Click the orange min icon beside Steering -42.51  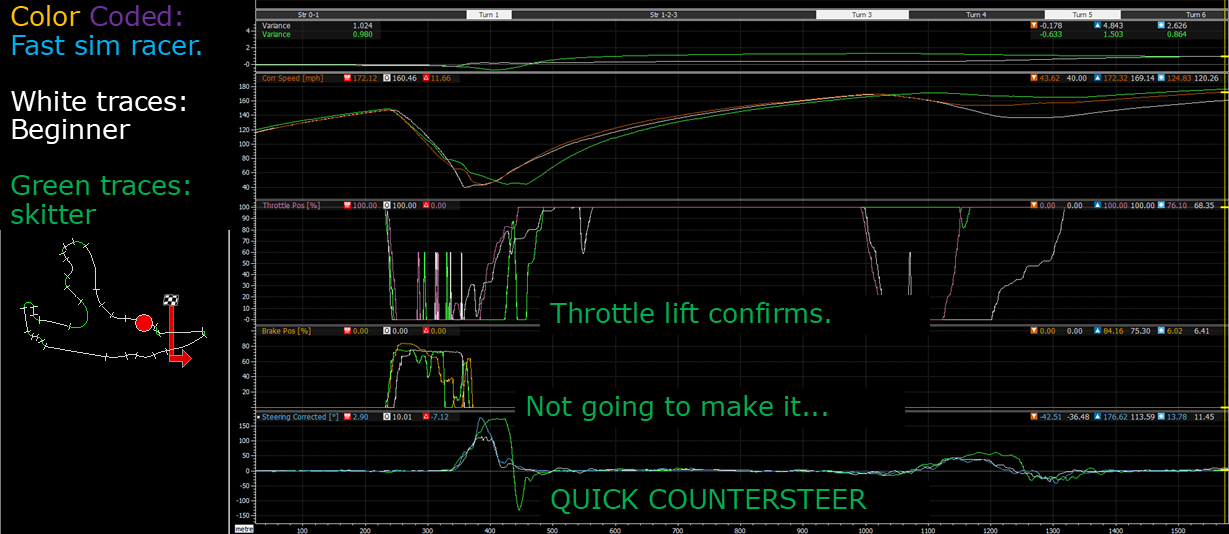coord(1035,416)
